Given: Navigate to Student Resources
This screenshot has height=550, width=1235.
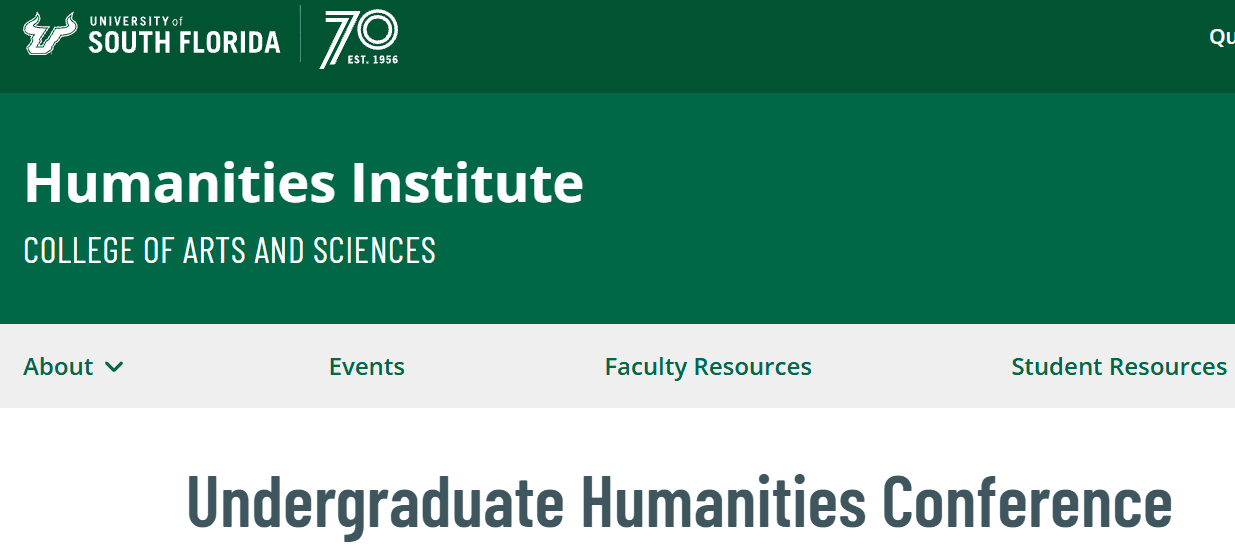Looking at the screenshot, I should pos(1119,367).
